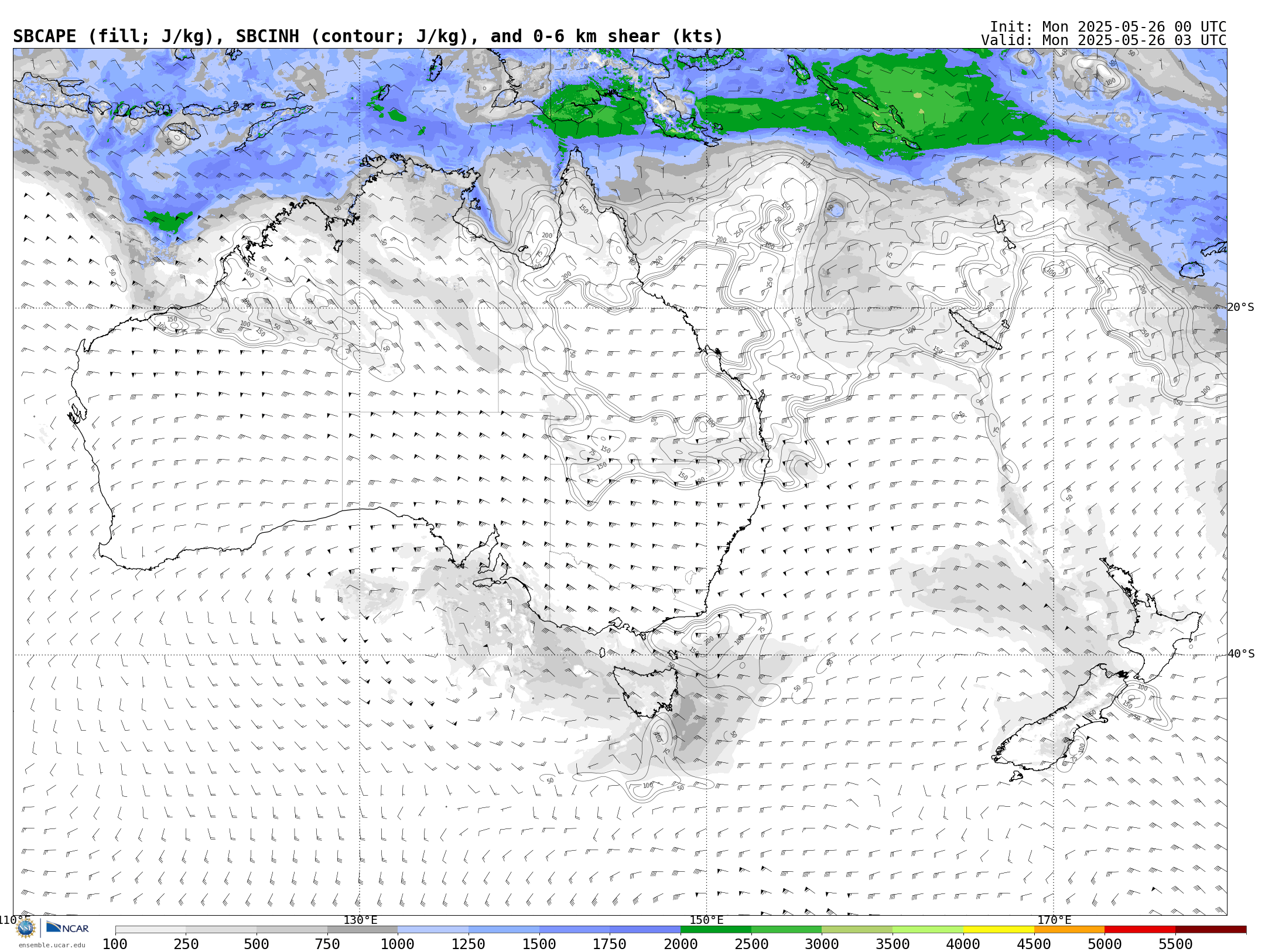Click the 40°S latitude label

point(1241,654)
